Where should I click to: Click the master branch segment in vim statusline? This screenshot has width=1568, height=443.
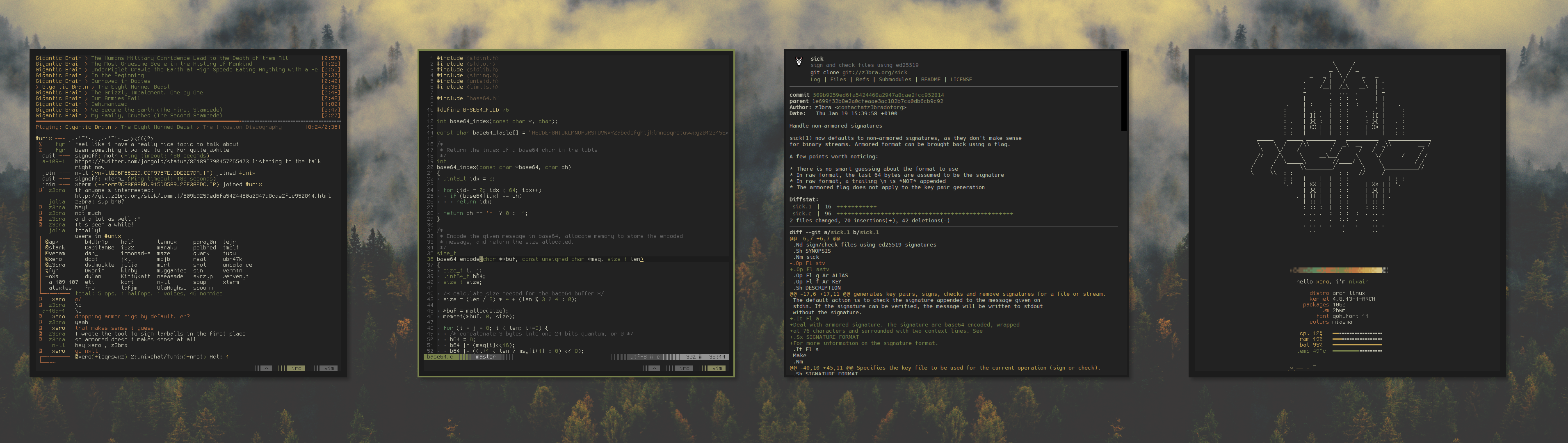pos(485,357)
